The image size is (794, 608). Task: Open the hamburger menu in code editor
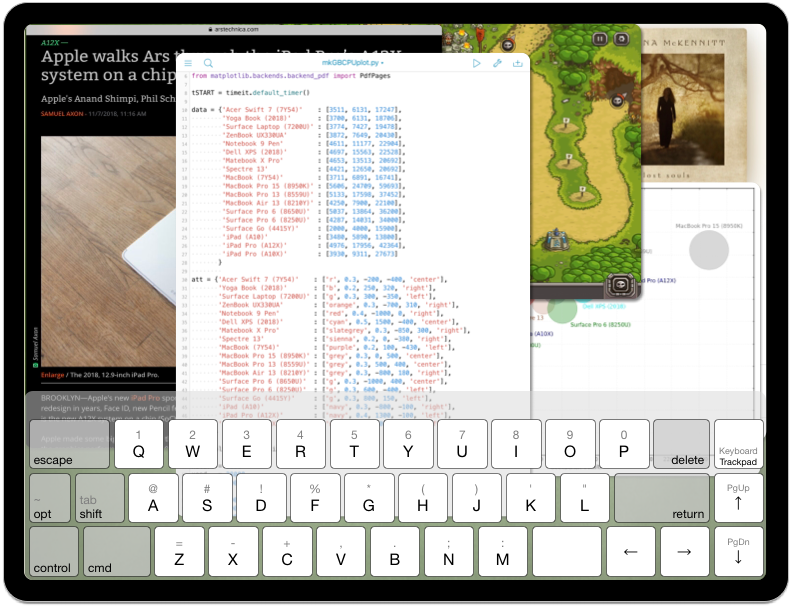point(188,63)
